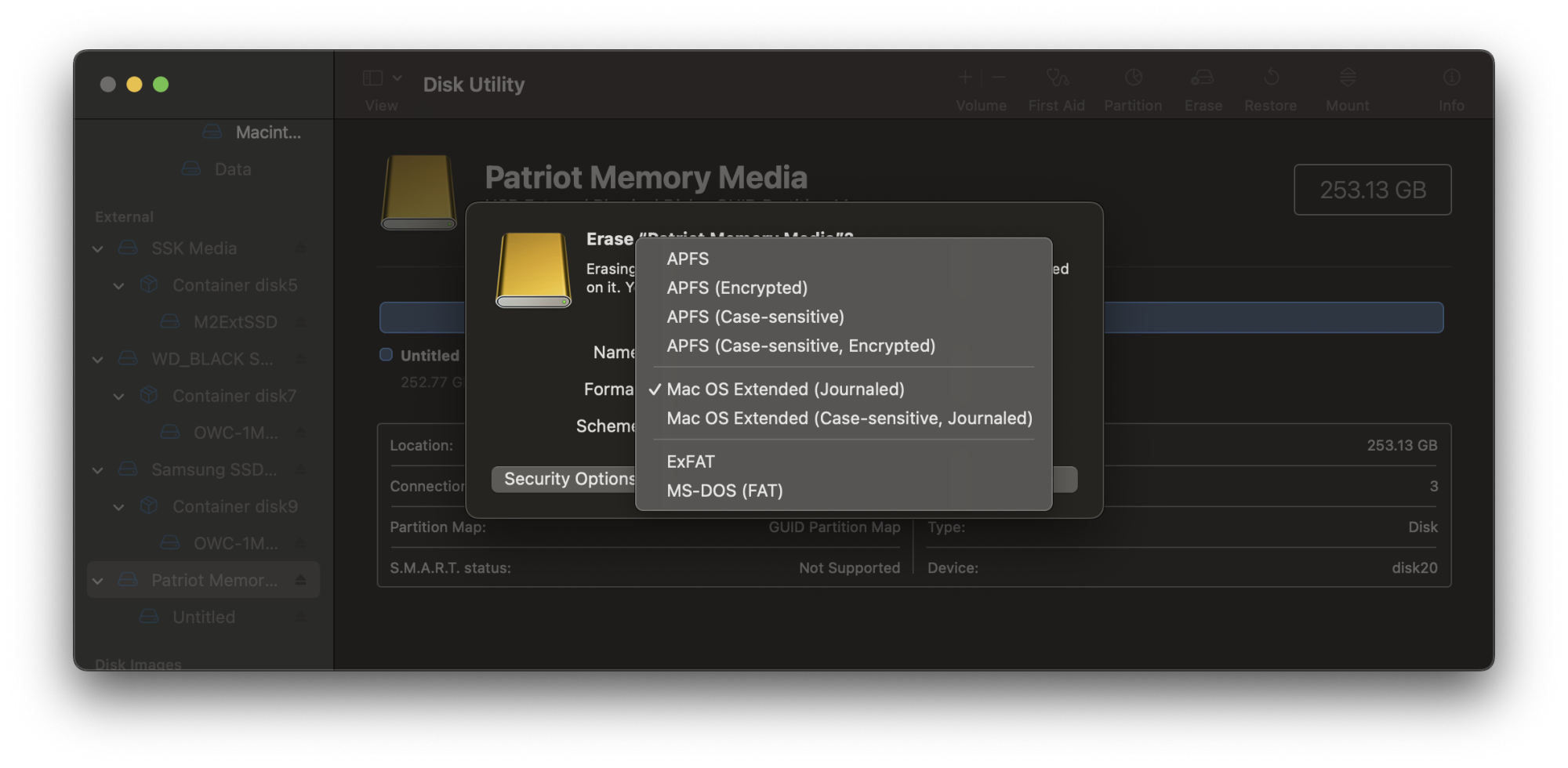The image size is (1568, 768).
Task: Choose Mac OS Extended (Case-sensitive, Journaled)
Action: pyautogui.click(x=849, y=418)
